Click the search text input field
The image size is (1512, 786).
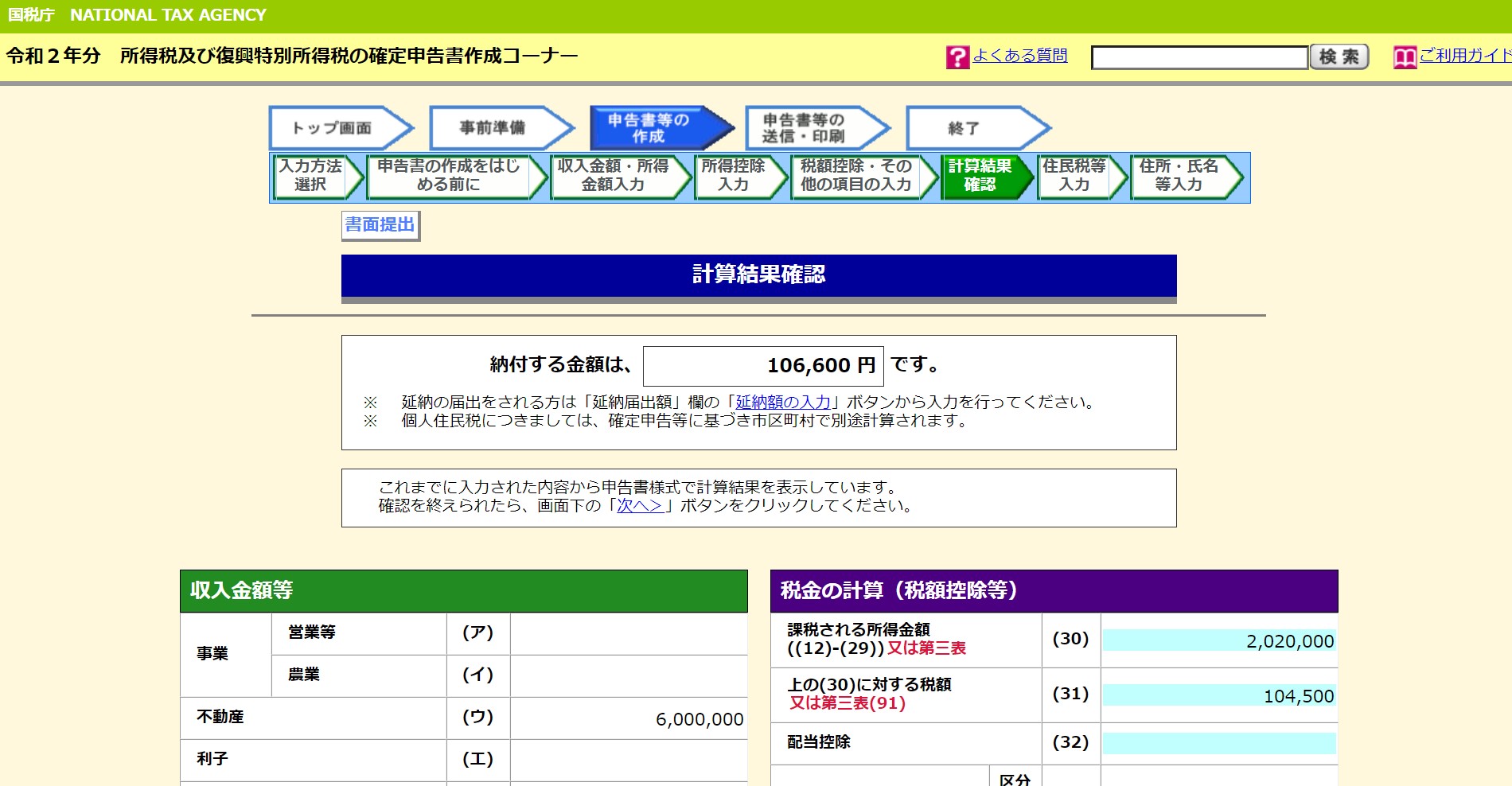coord(1199,57)
